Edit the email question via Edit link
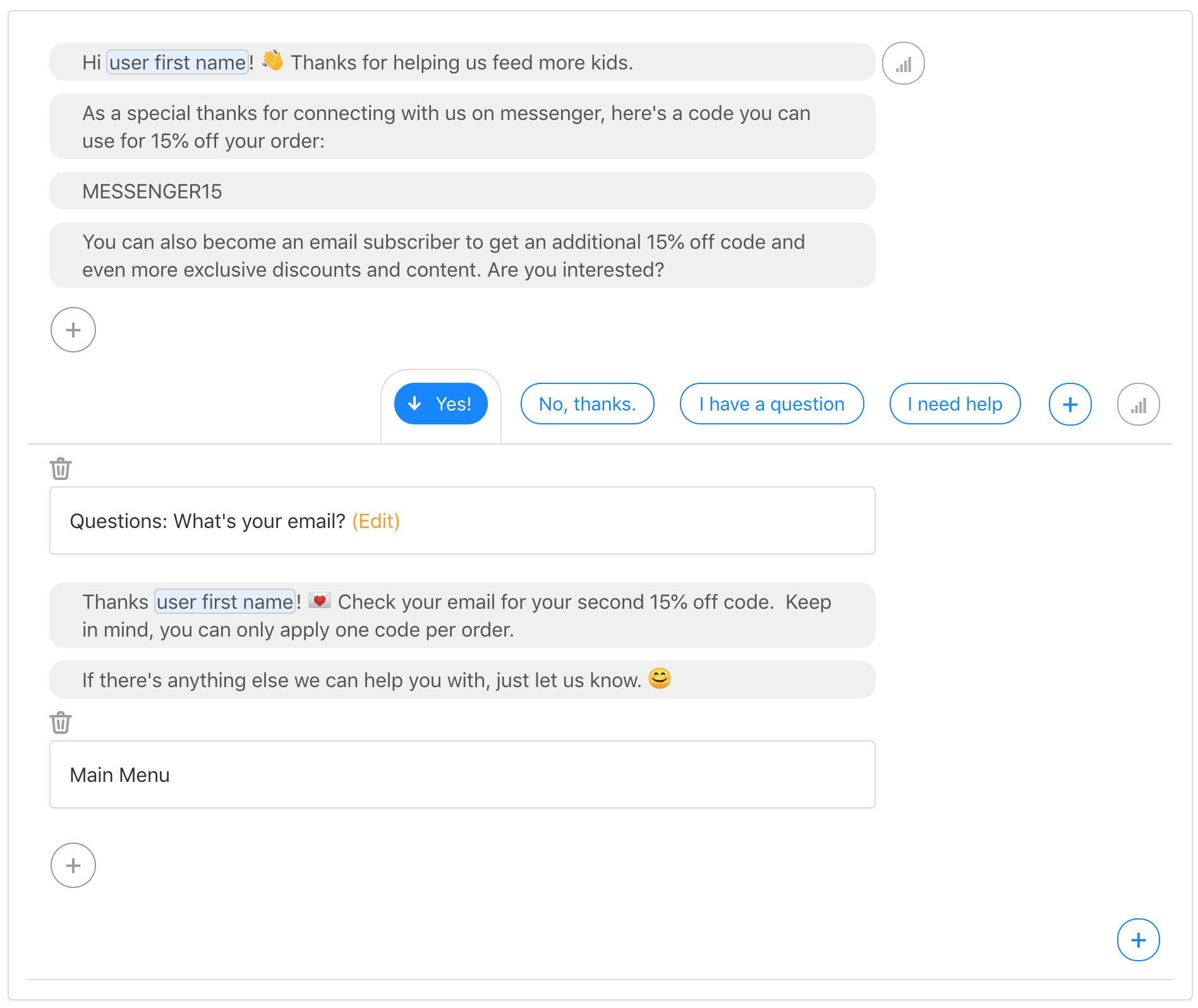Viewport: 1198px width, 1008px height. pos(376,521)
